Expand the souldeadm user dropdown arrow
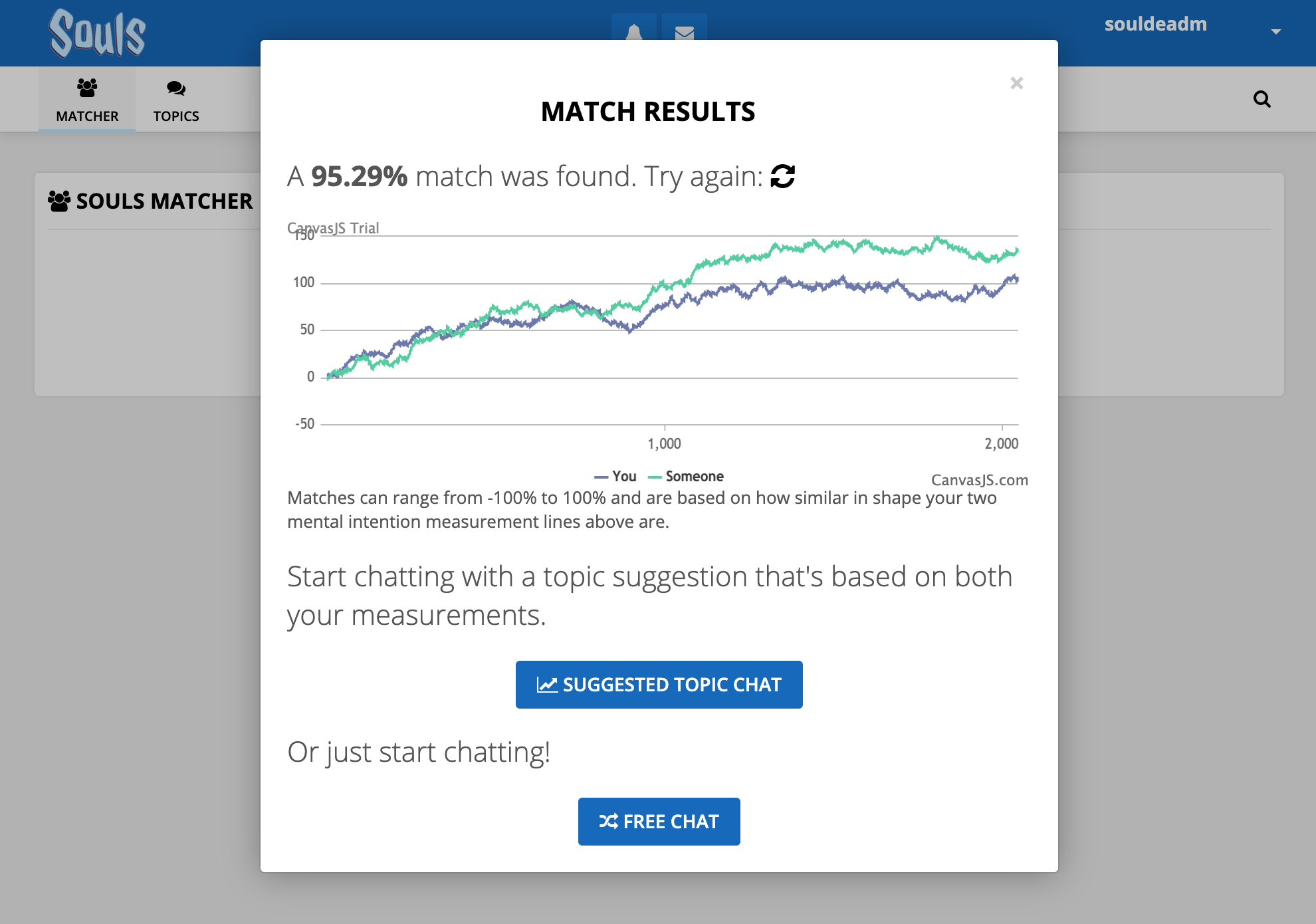This screenshot has height=924, width=1316. tap(1275, 31)
